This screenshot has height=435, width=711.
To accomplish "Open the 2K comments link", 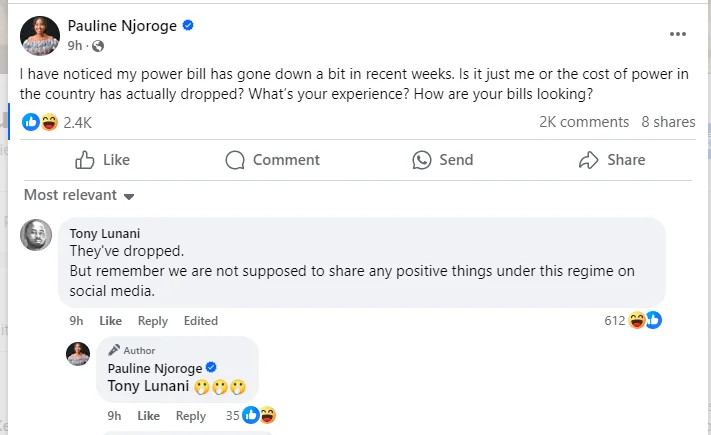I will pyautogui.click(x=584, y=122).
